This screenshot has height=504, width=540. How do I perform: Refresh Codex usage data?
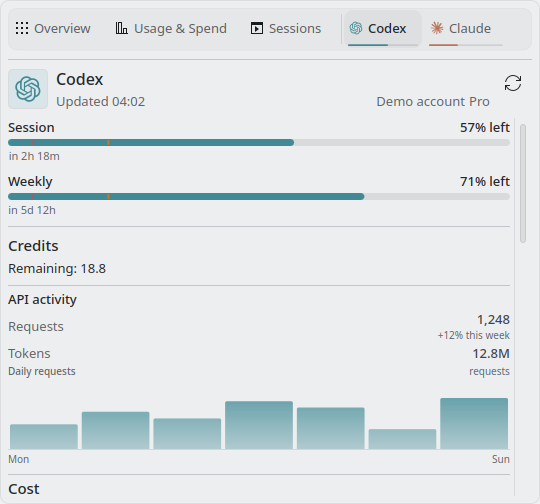pos(513,83)
